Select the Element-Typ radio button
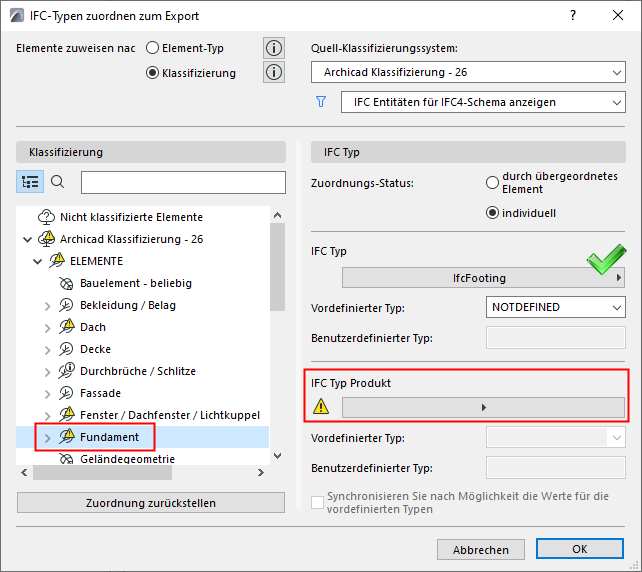 coord(152,48)
